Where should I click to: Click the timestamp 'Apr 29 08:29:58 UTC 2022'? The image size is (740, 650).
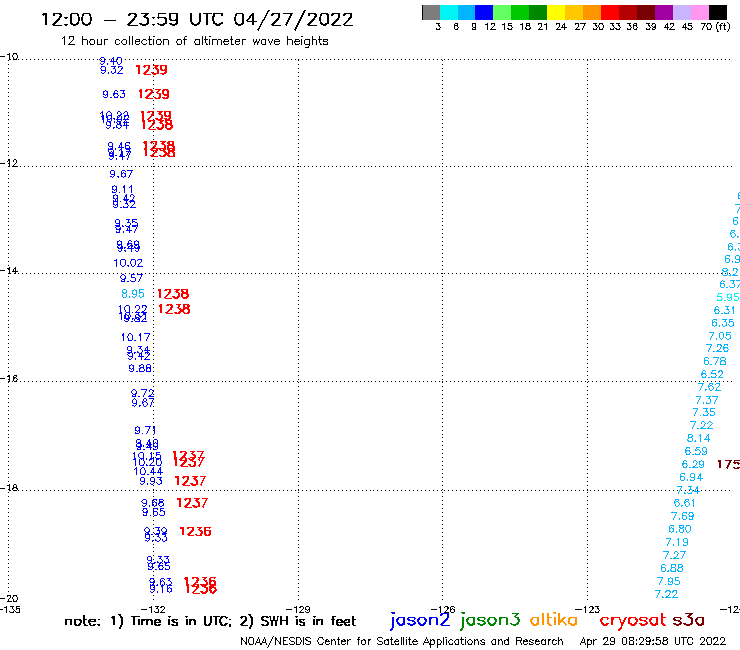[653, 642]
